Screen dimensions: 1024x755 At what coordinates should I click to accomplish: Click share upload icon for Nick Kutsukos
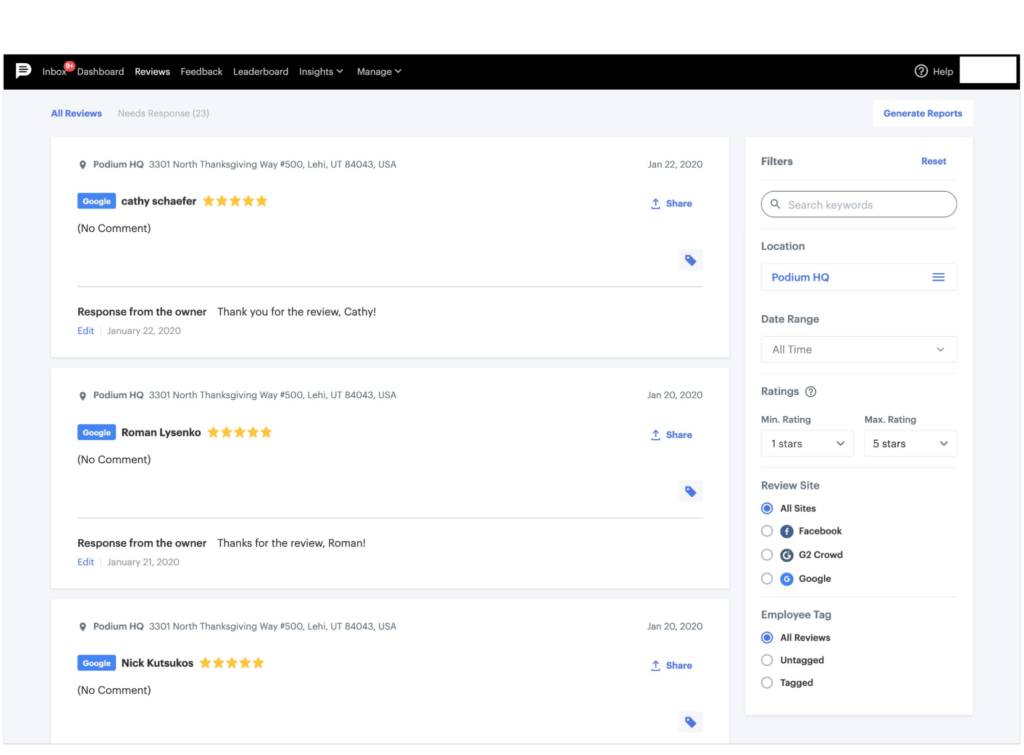coord(656,666)
